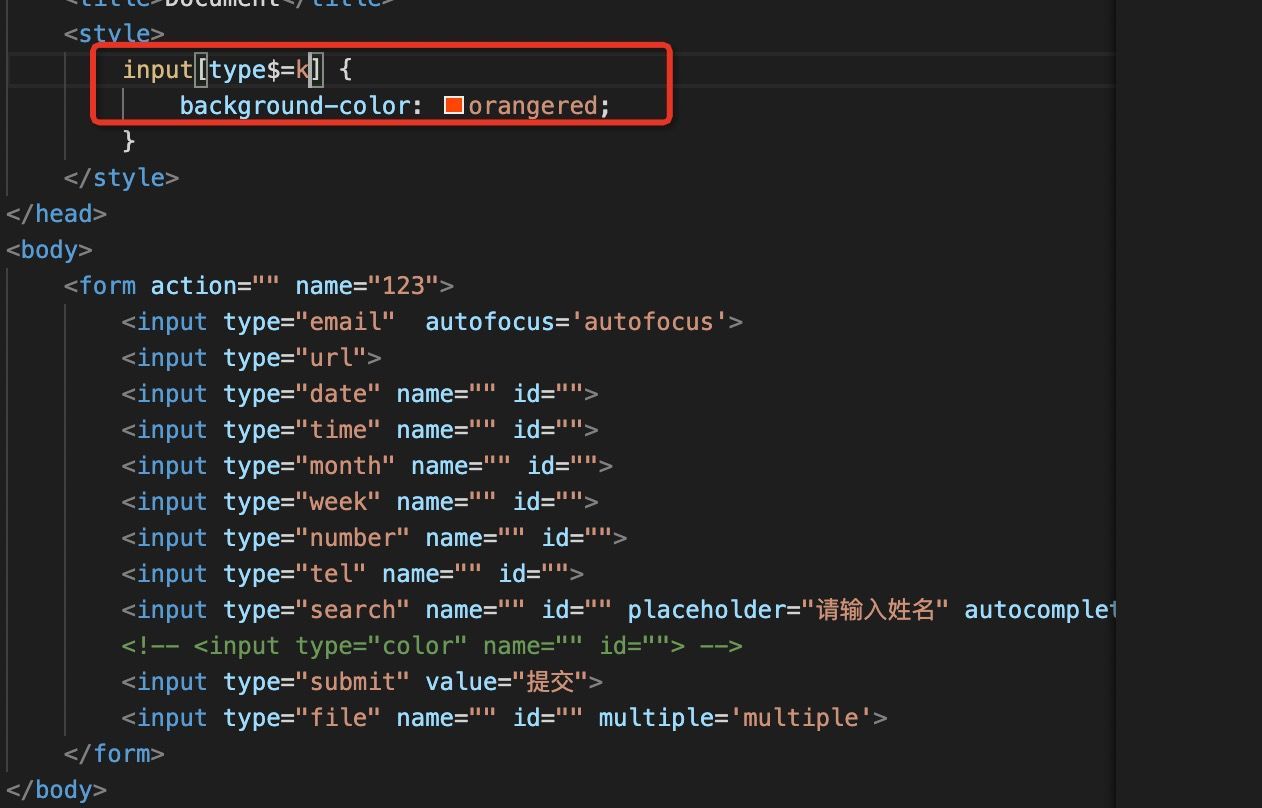The image size is (1262, 808).
Task: Click the name="123" attribute on the form
Action: point(367,285)
